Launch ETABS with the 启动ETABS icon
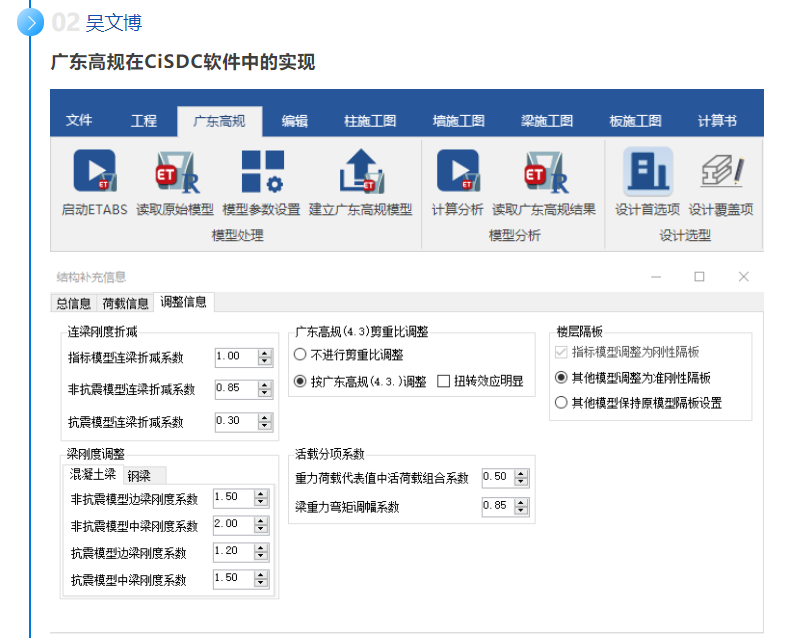Image resolution: width=799 pixels, height=638 pixels. 95,171
